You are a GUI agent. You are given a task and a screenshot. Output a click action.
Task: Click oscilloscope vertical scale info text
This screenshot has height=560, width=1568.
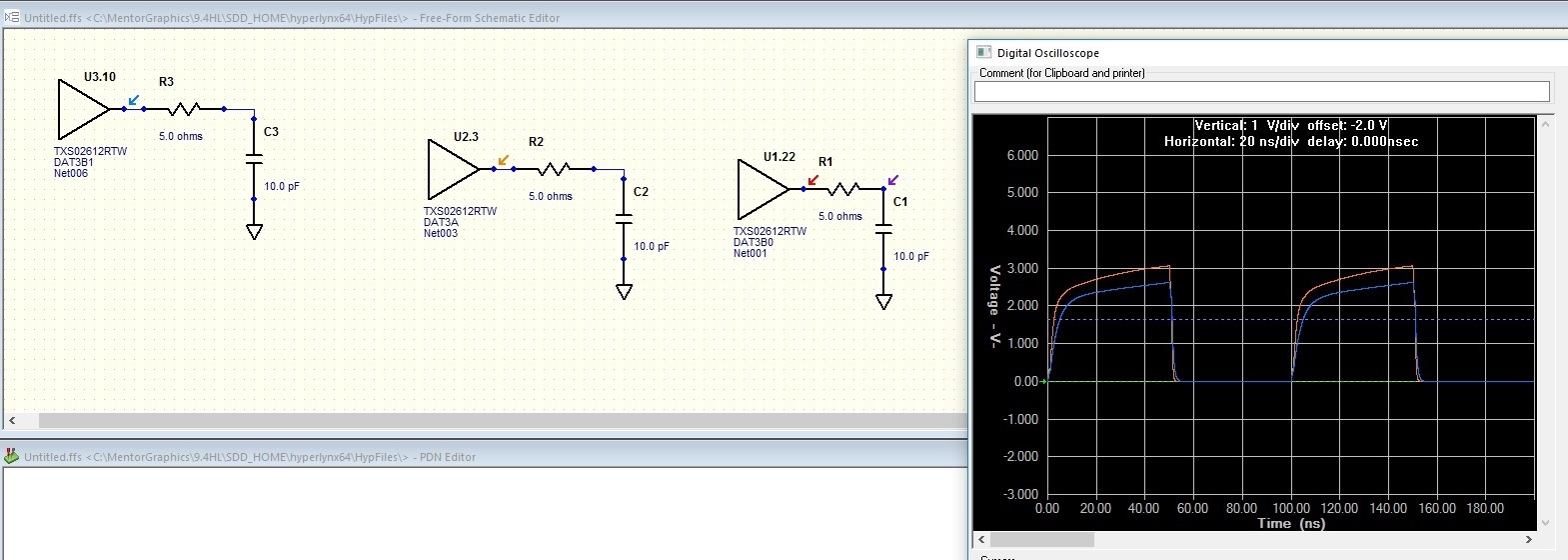tap(1291, 125)
